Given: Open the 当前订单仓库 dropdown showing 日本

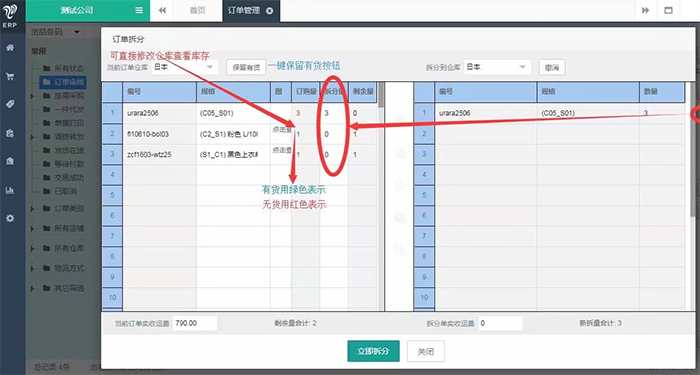Looking at the screenshot, I should [184, 67].
